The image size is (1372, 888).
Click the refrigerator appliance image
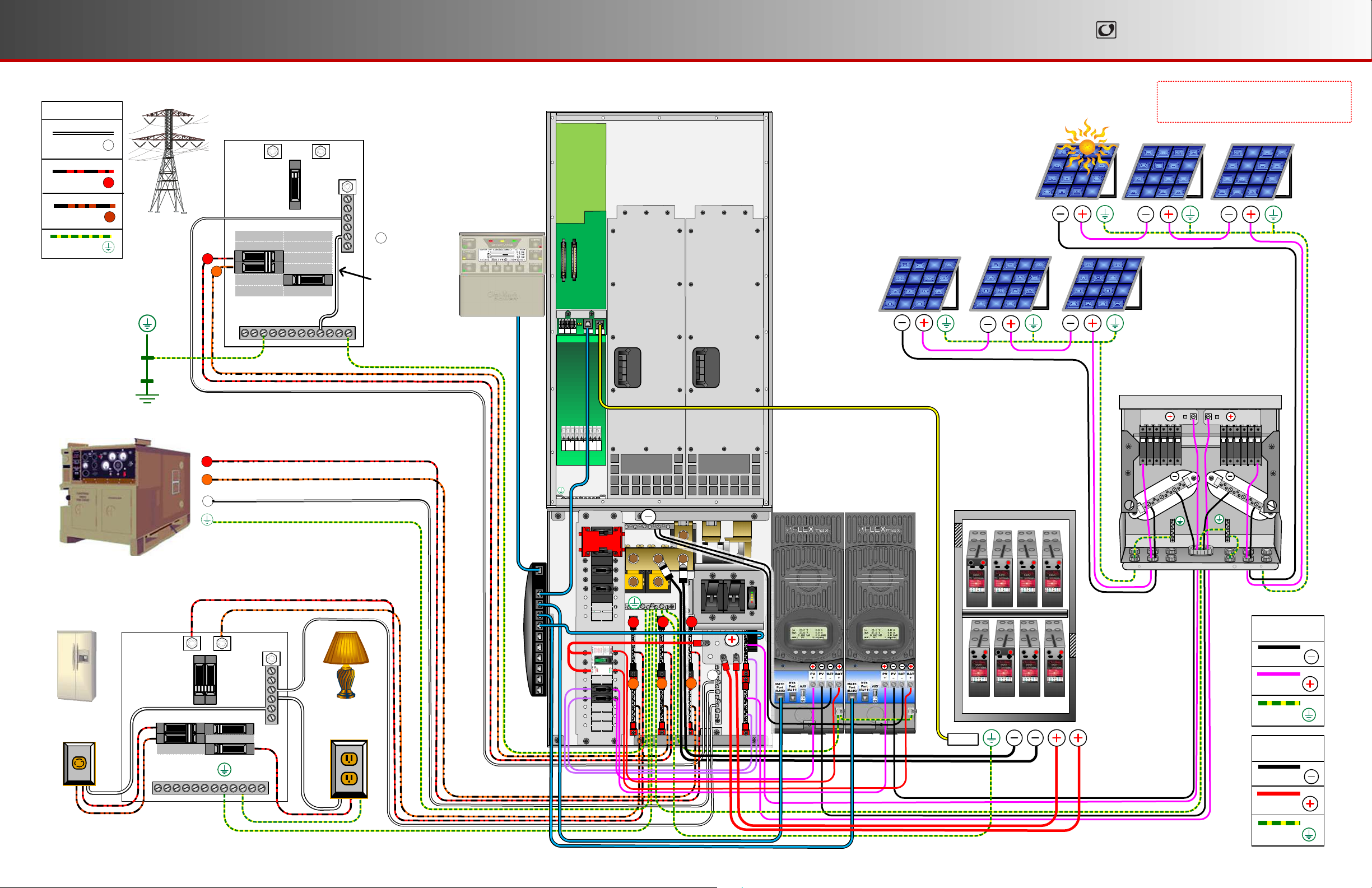point(77,666)
